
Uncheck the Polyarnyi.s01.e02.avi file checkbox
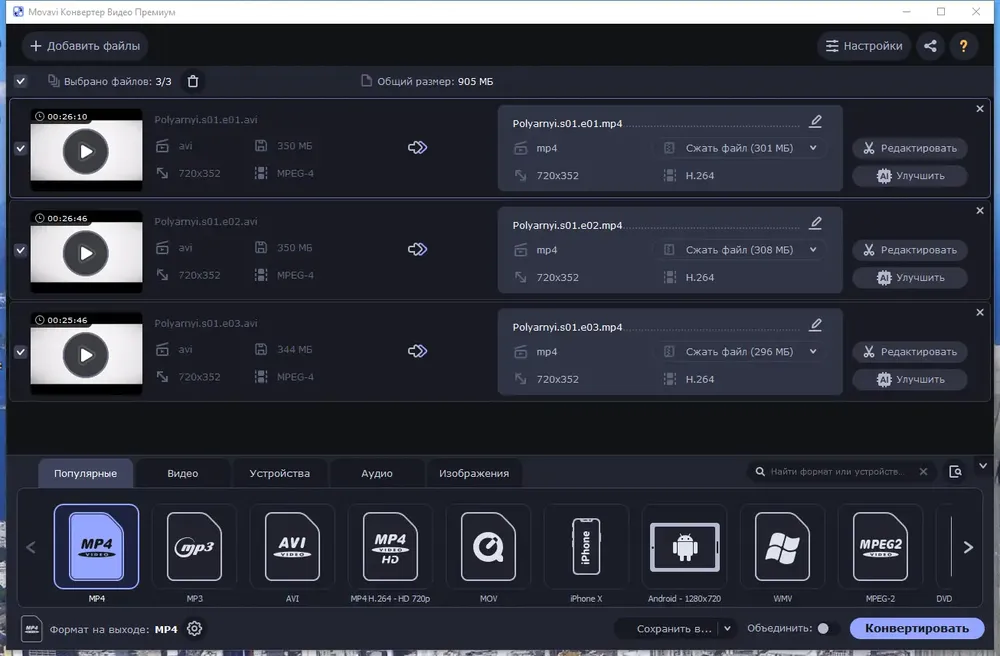tap(20, 250)
